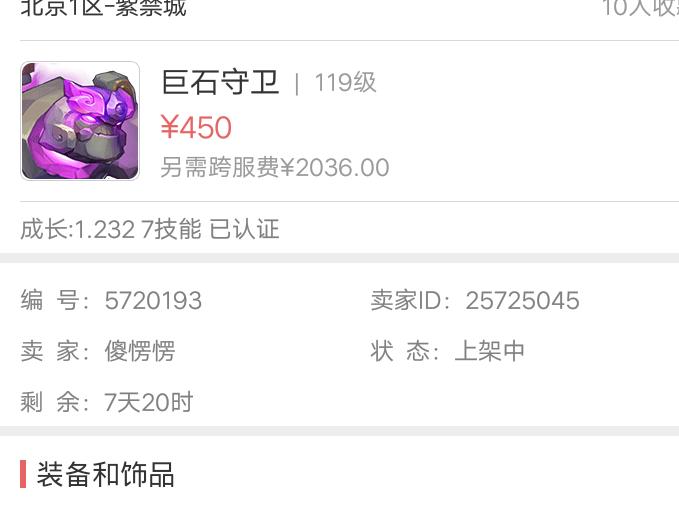Open the 巨石守卫 item title

(x=220, y=82)
